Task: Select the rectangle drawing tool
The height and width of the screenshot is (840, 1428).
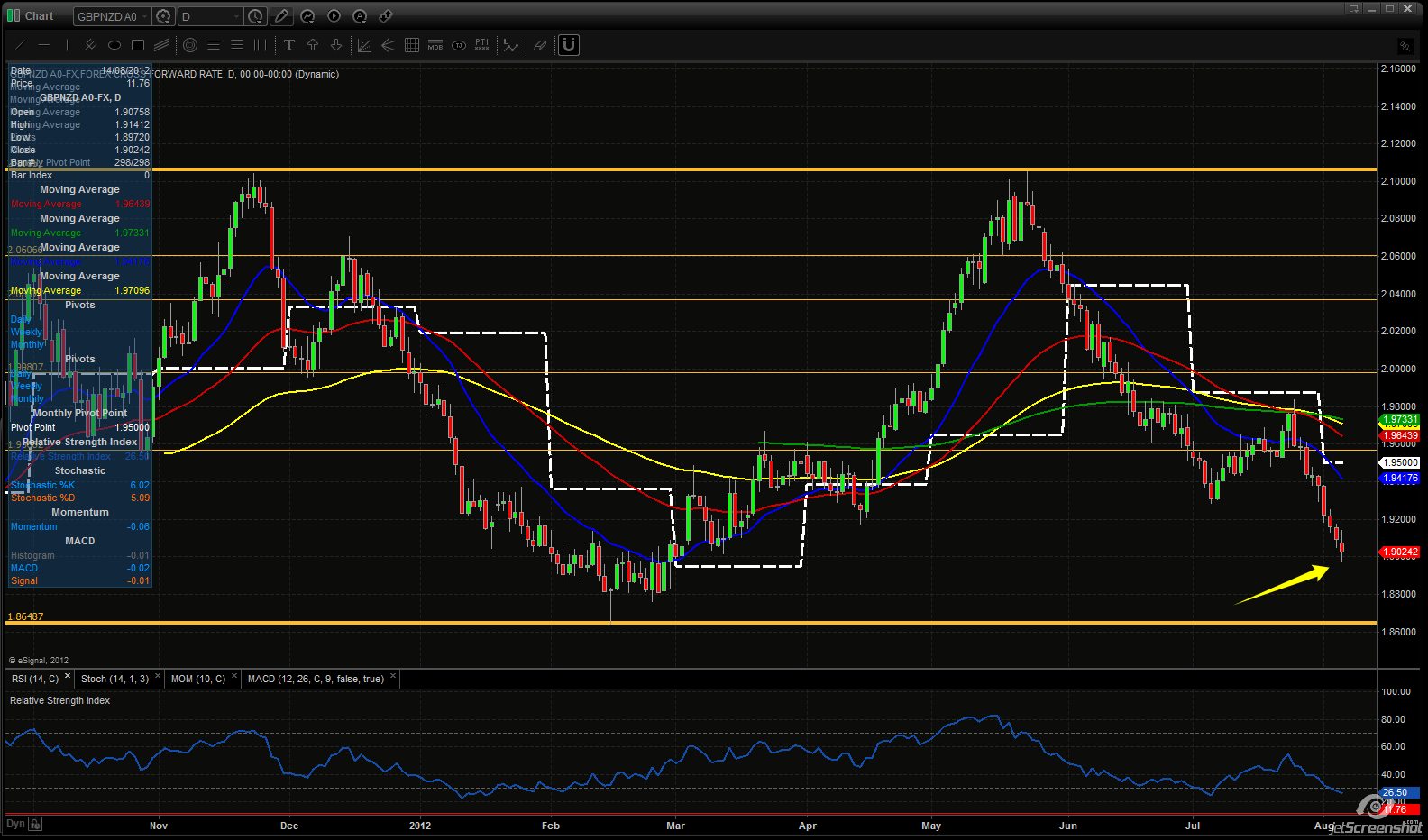Action: pyautogui.click(x=137, y=45)
